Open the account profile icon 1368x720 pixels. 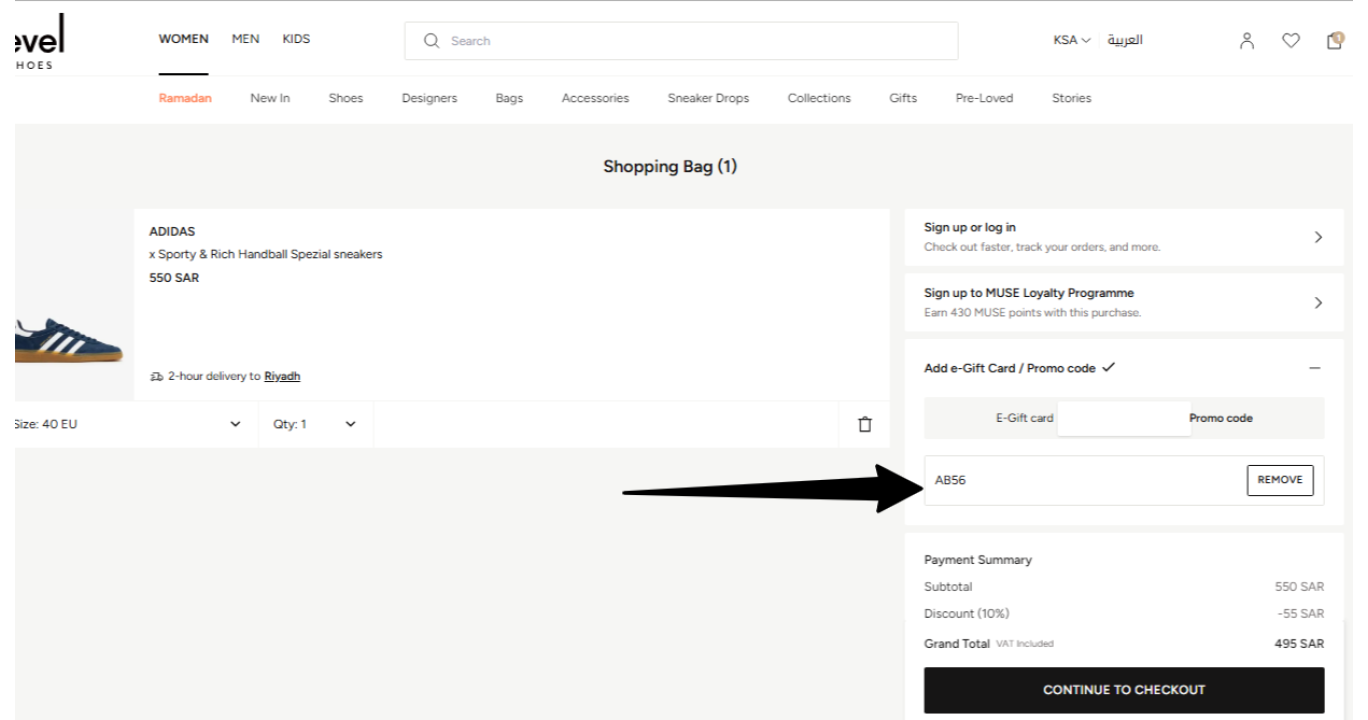click(x=1246, y=40)
